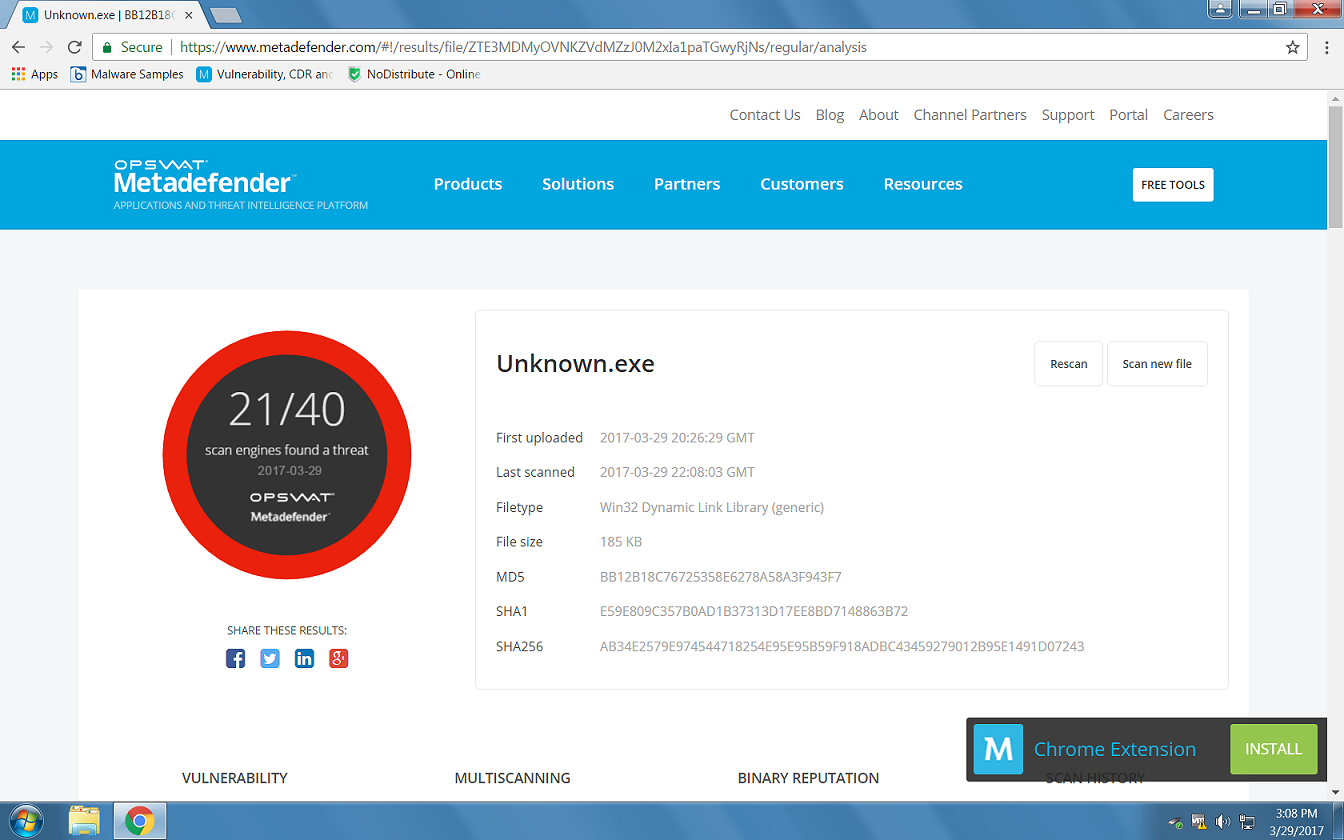
Task: Click the Metadefender M extension icon
Action: [x=998, y=749]
